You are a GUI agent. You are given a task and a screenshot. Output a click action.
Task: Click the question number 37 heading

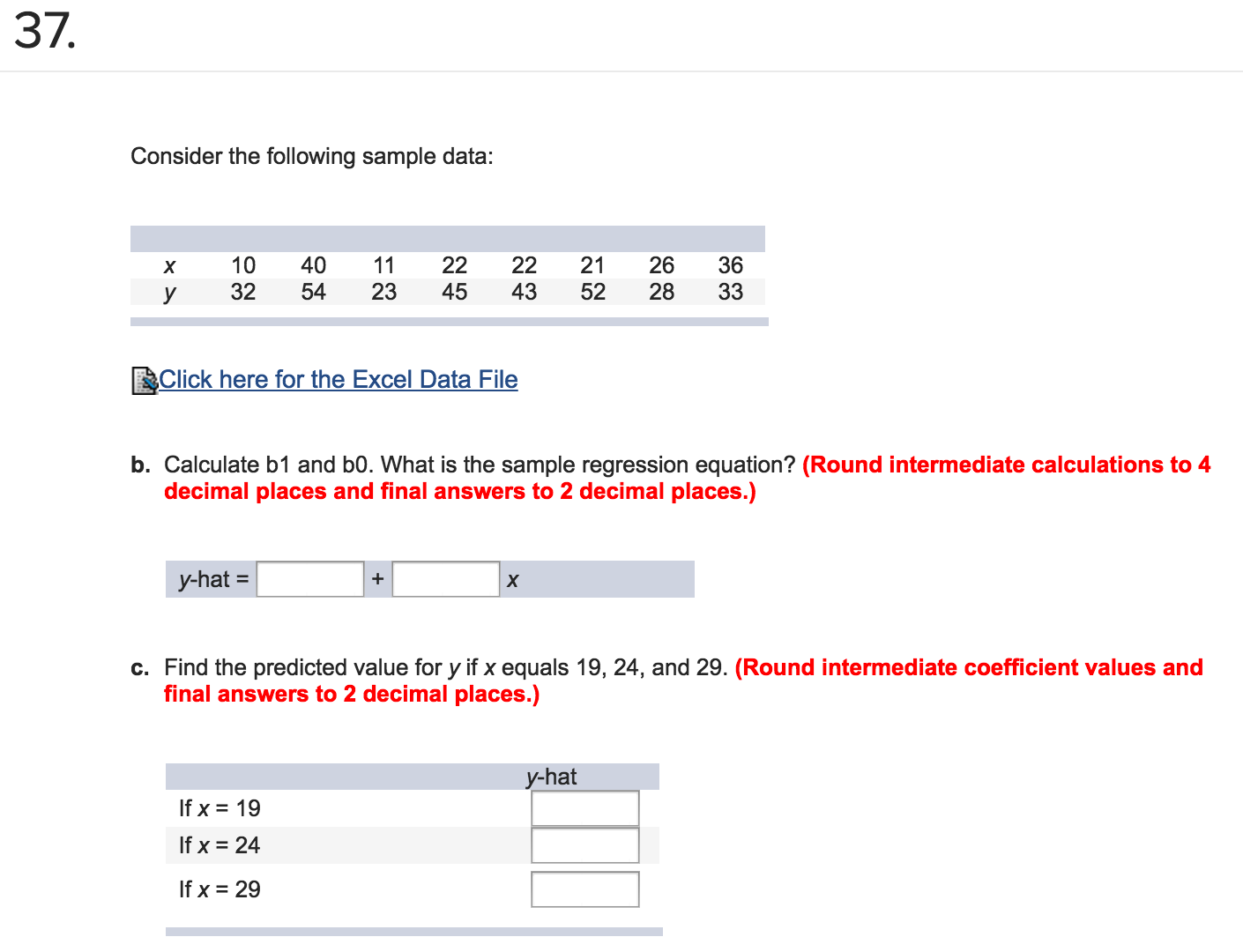[x=45, y=32]
